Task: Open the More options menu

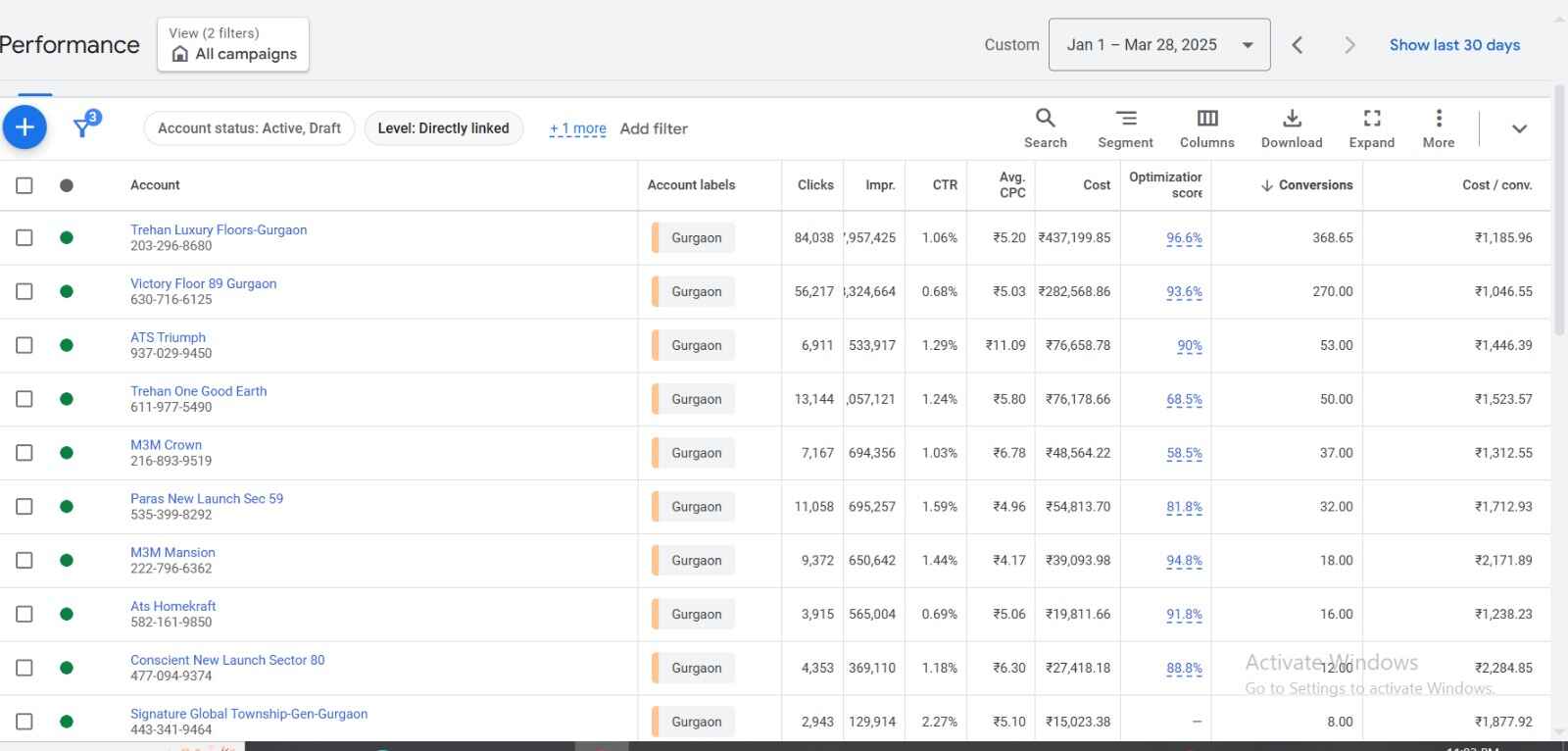Action: [1438, 128]
